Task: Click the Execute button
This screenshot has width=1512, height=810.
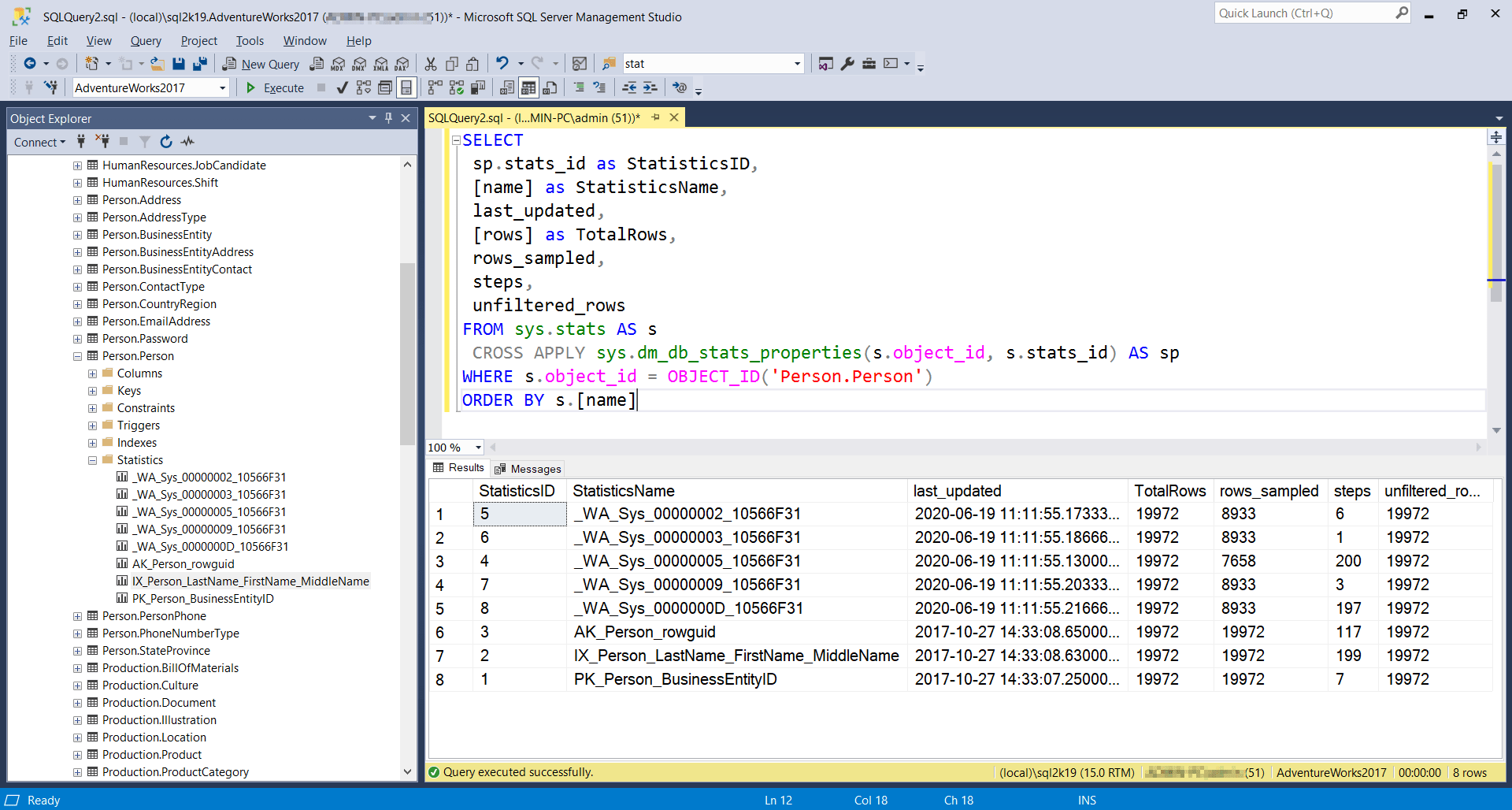Action: [275, 87]
